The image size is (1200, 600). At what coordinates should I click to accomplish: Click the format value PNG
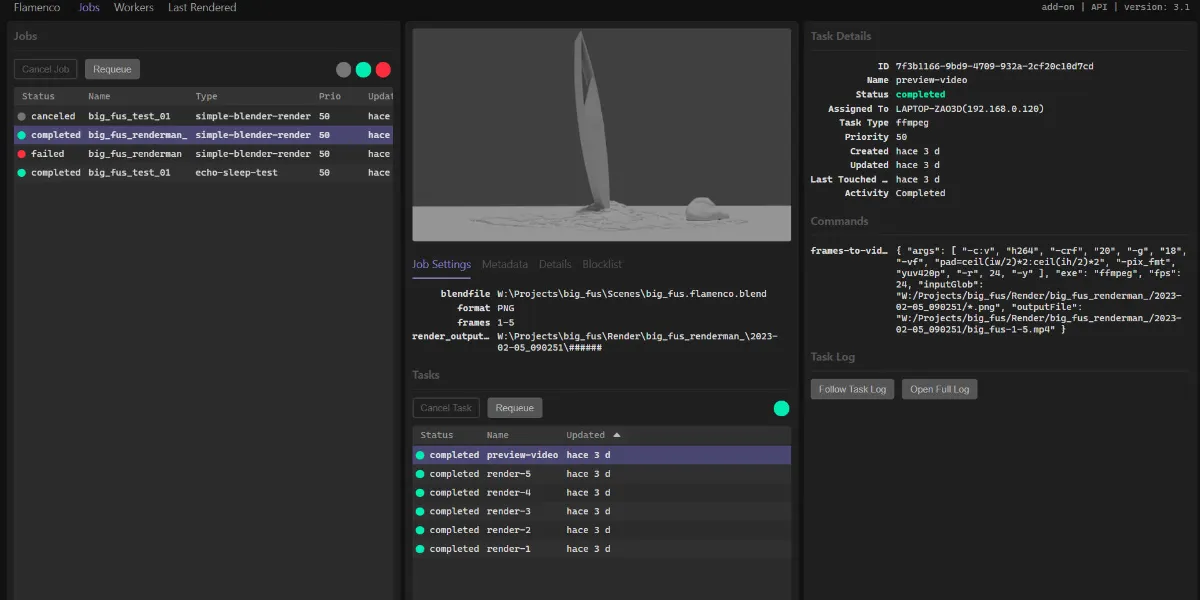click(506, 309)
